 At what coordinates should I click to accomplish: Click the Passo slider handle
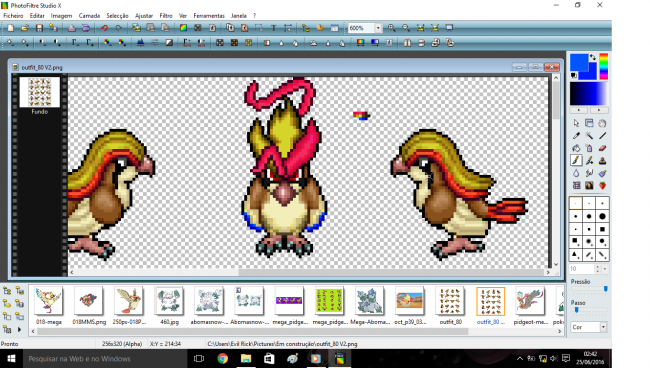[576, 309]
